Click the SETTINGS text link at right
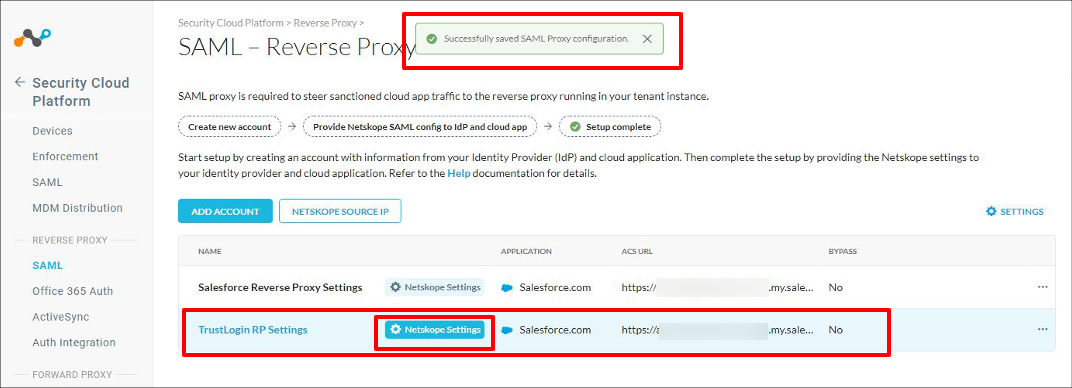 (1022, 212)
